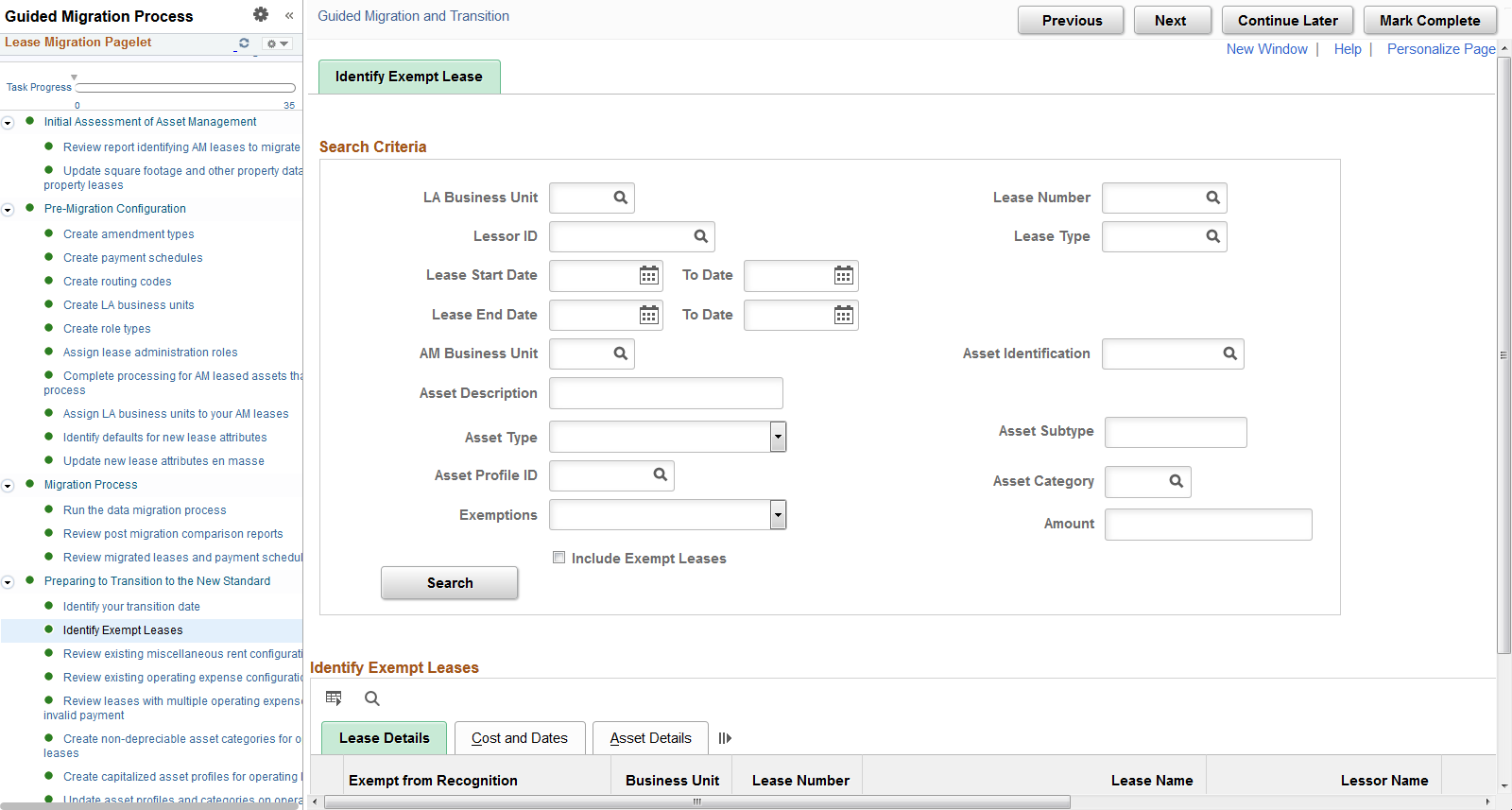Open Lease Number lookup magnifier
The image size is (1512, 810).
coord(1213,198)
